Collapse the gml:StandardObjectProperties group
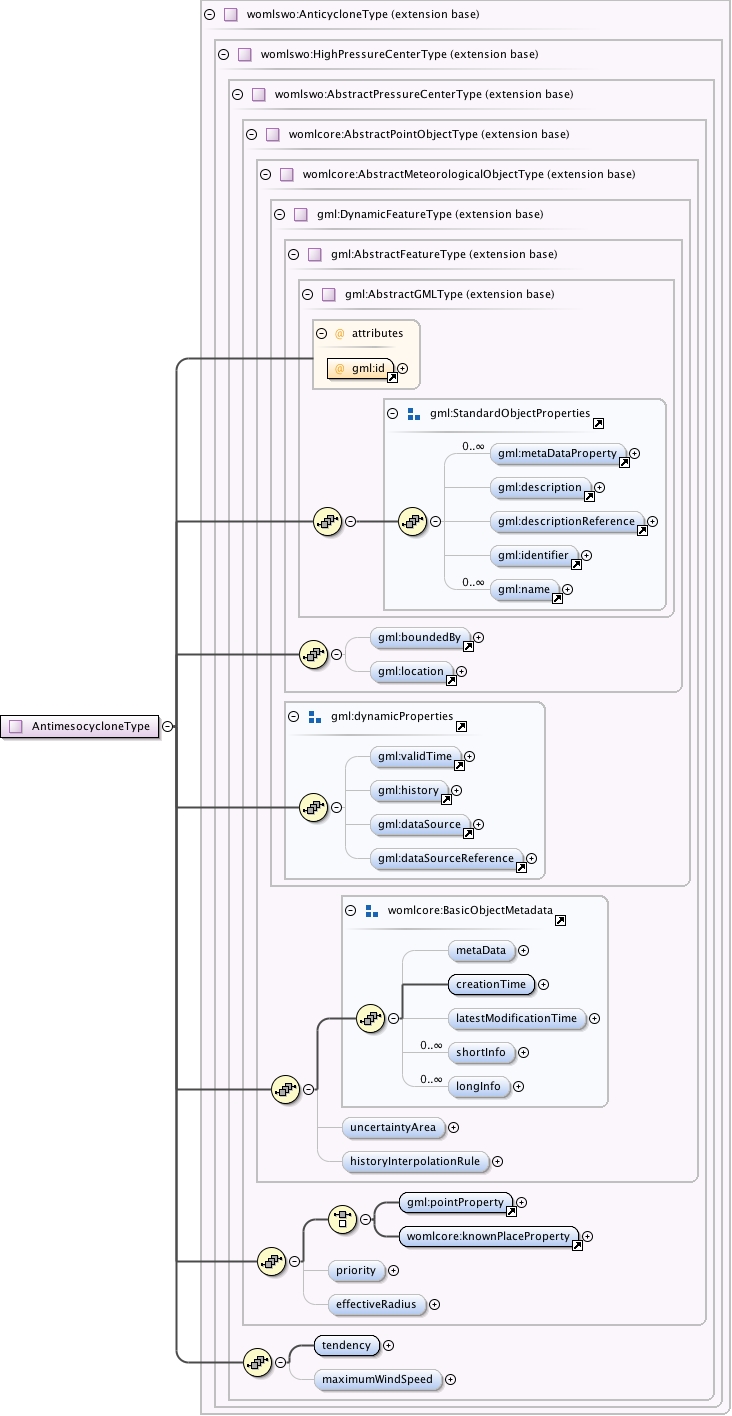 pyautogui.click(x=393, y=413)
